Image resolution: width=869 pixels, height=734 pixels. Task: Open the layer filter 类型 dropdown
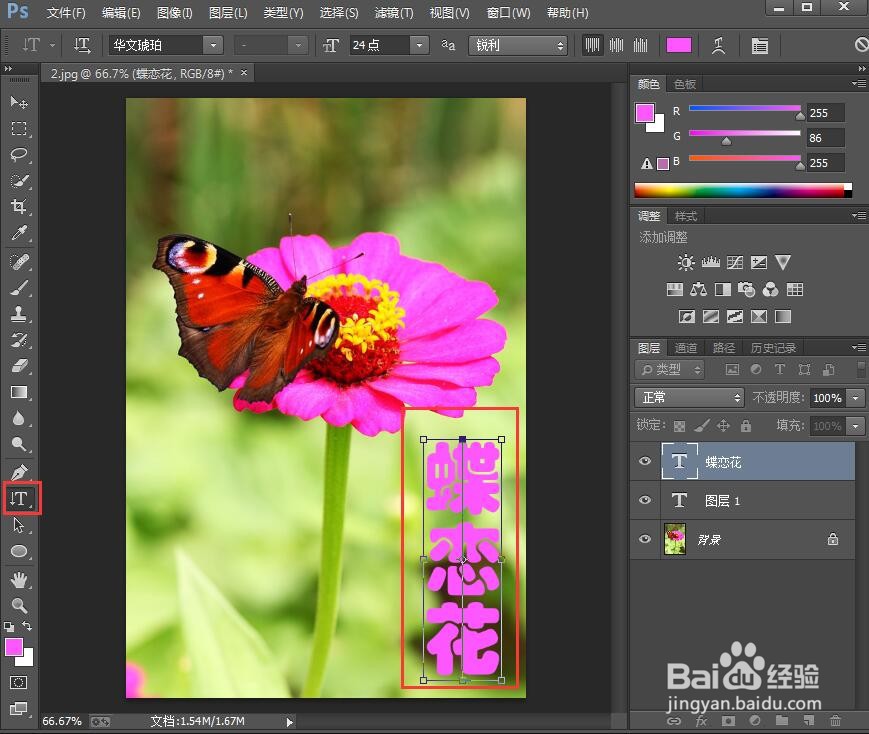[x=669, y=369]
